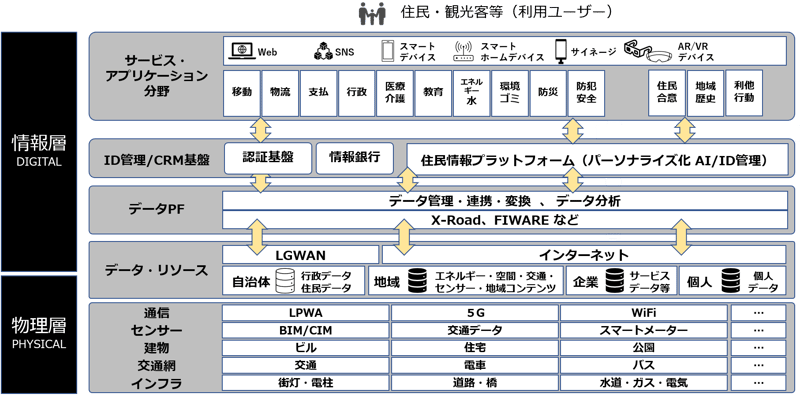Click the ID管理/CRM基盤 label
The image size is (800, 401).
point(157,160)
